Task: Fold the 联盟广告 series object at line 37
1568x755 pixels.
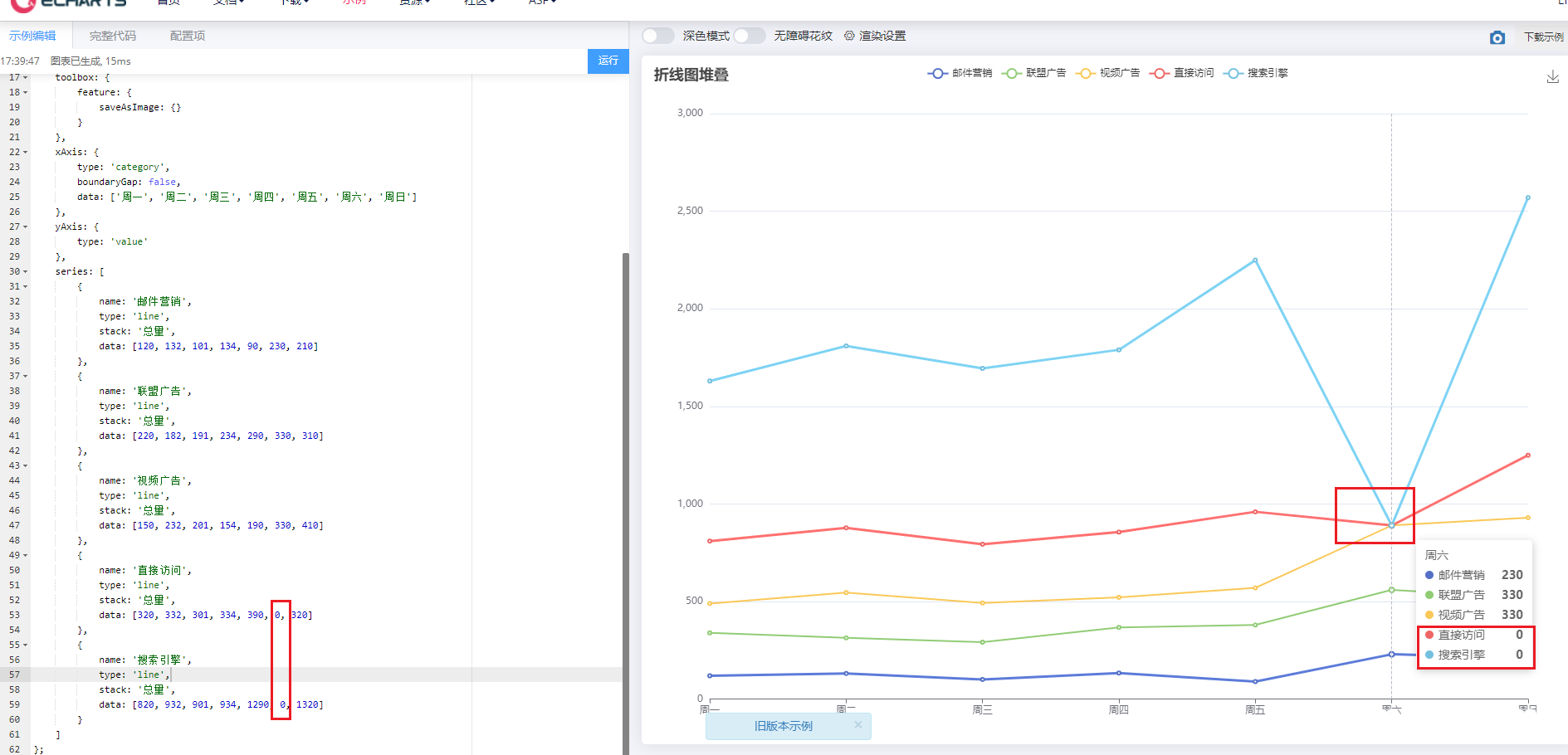Action: (26, 376)
